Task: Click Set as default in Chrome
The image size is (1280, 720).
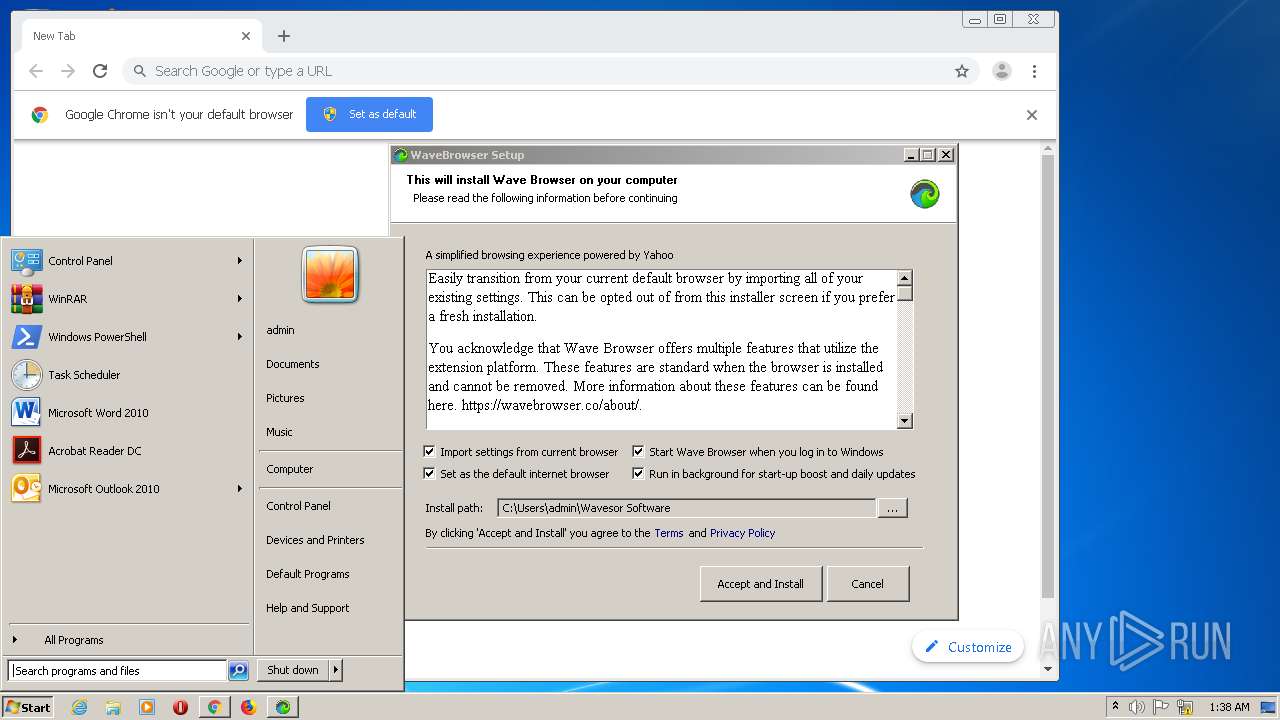Action: point(369,114)
